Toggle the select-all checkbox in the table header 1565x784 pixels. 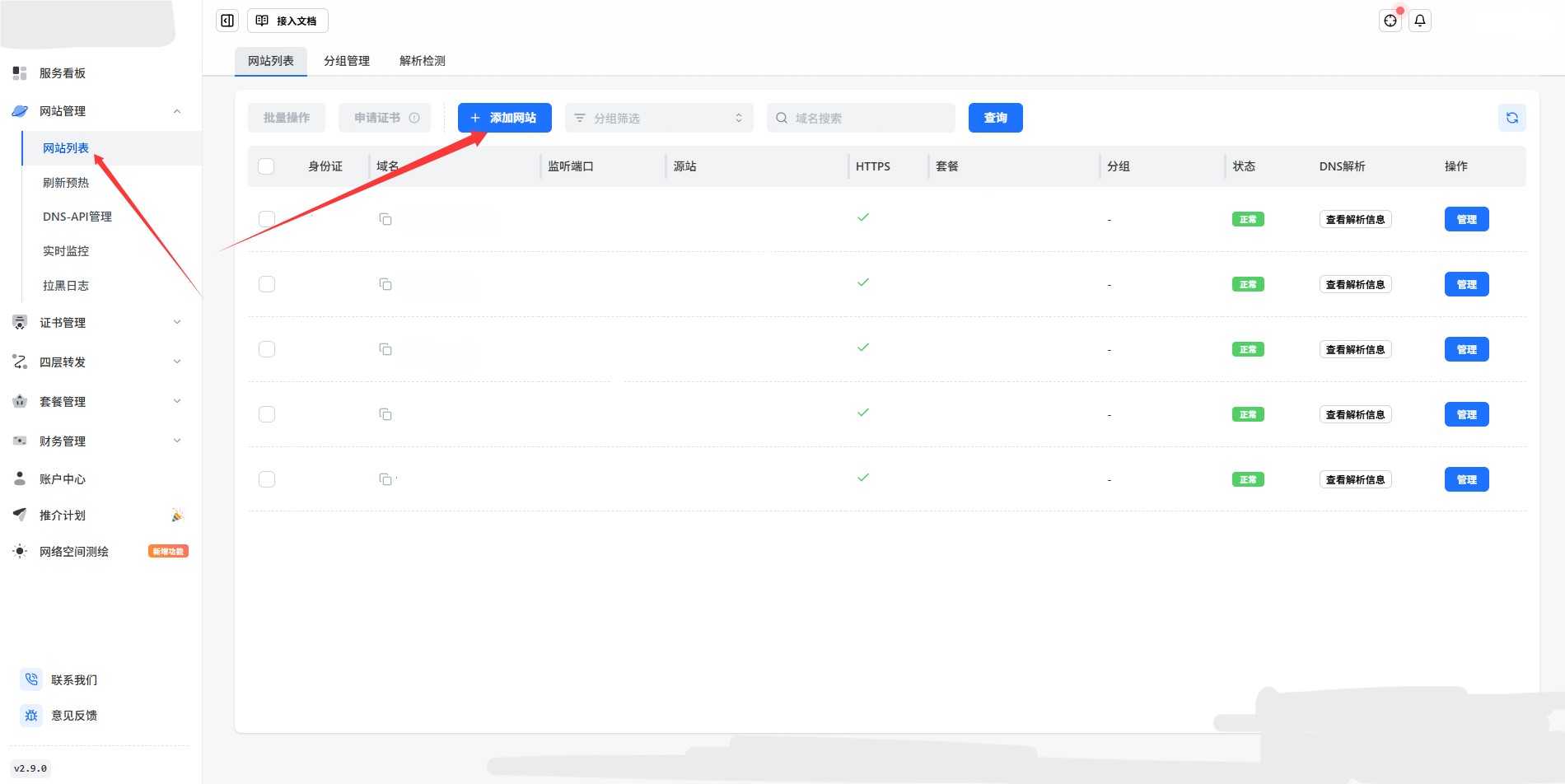[266, 166]
